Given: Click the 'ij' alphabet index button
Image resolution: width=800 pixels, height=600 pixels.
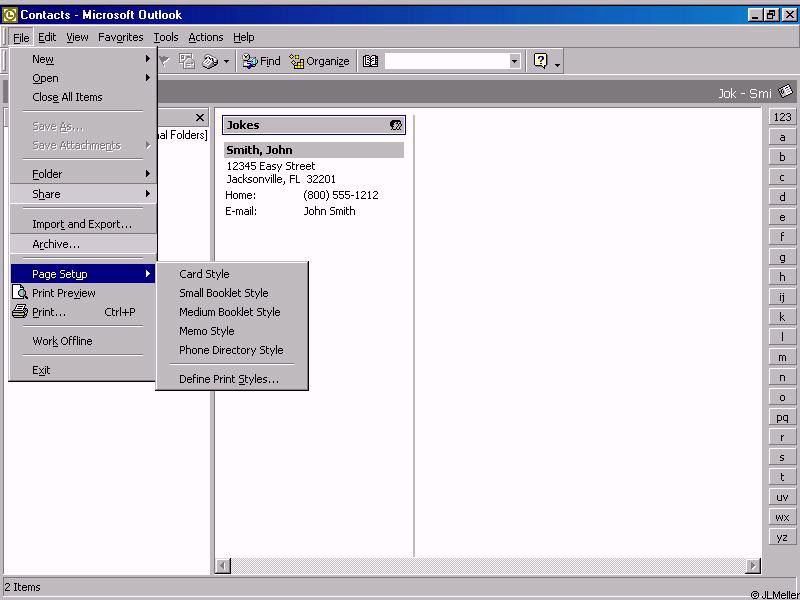Looking at the screenshot, I should click(x=782, y=297).
